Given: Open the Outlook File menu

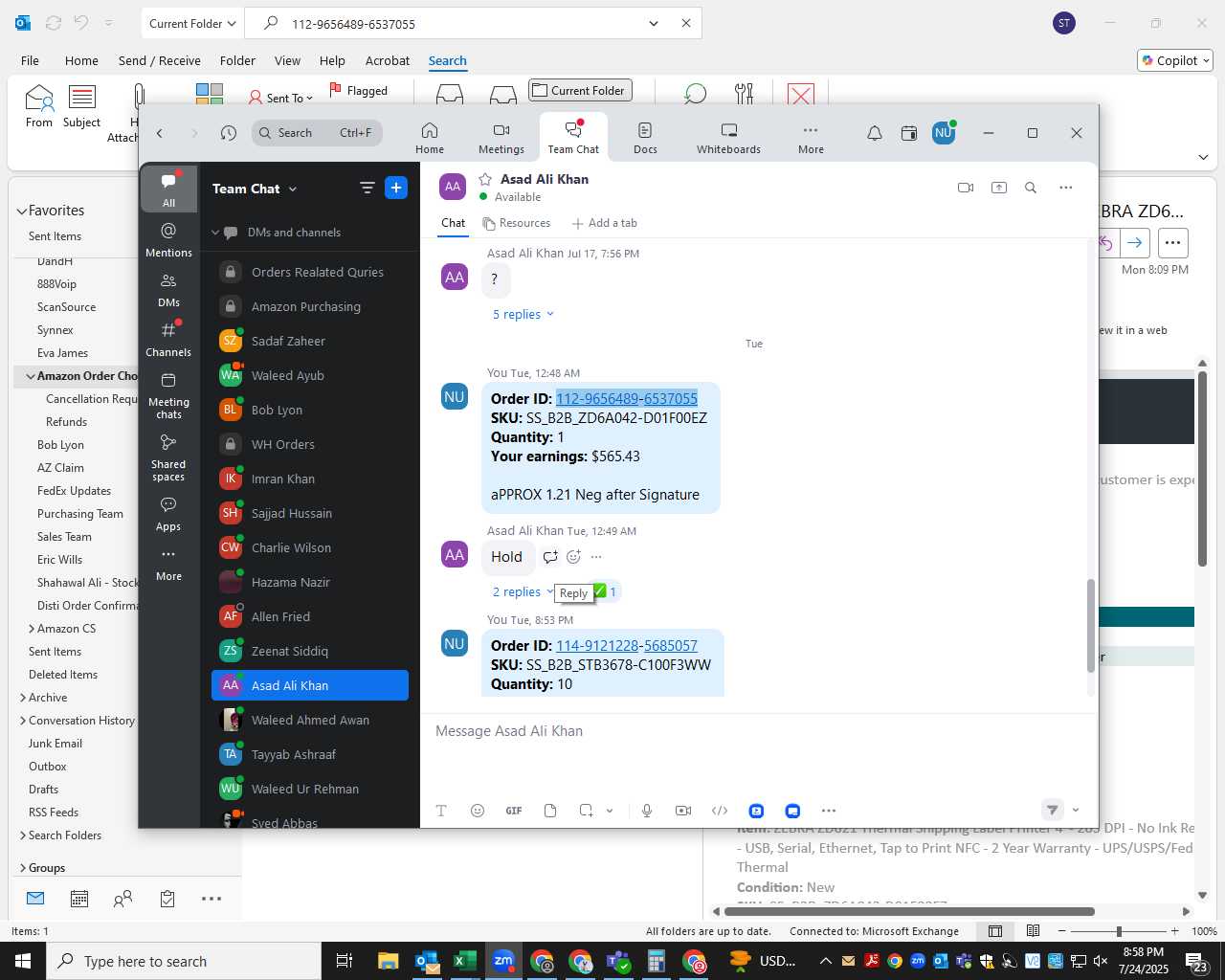Looking at the screenshot, I should click(30, 60).
